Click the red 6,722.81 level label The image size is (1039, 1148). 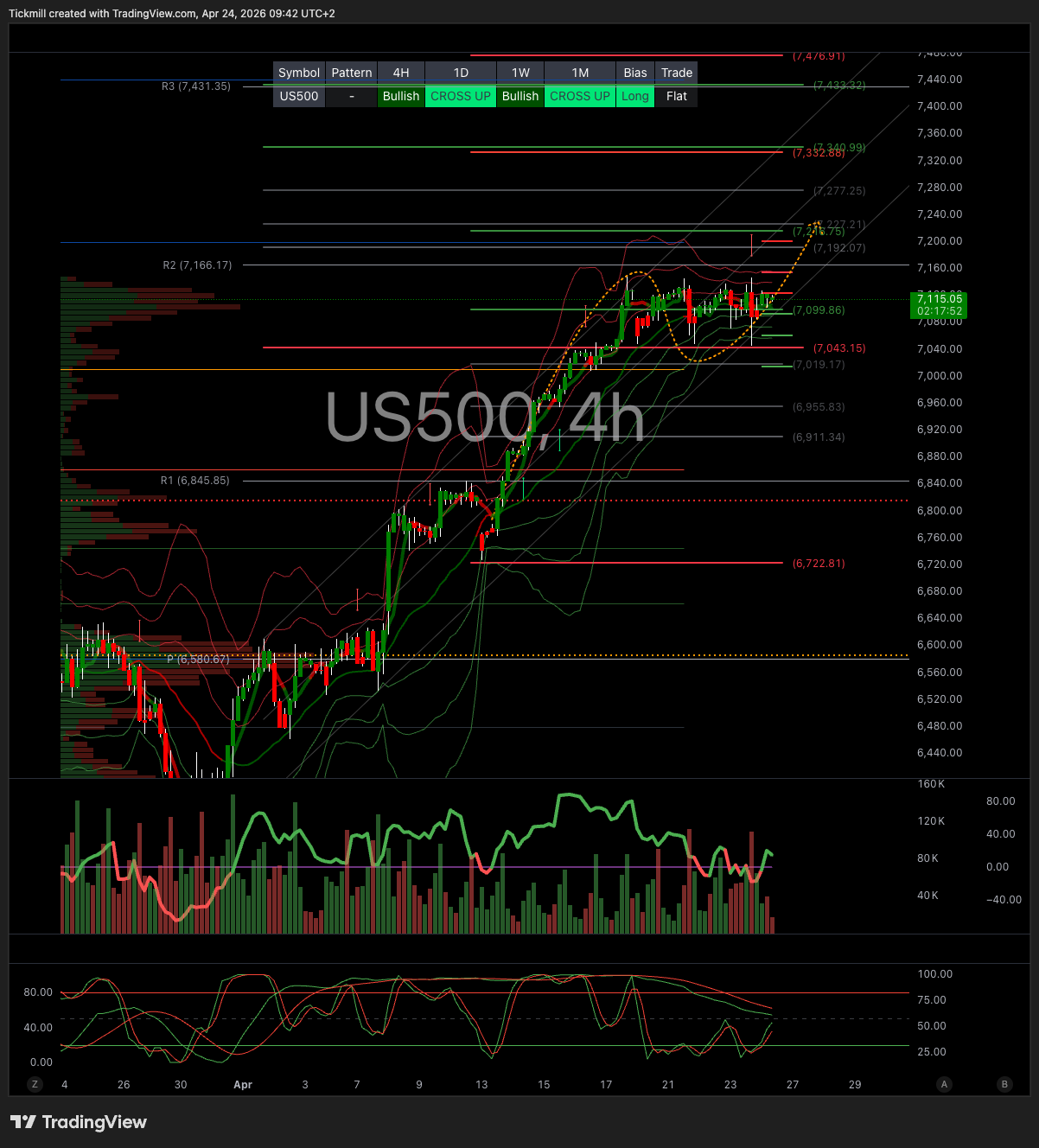(819, 564)
